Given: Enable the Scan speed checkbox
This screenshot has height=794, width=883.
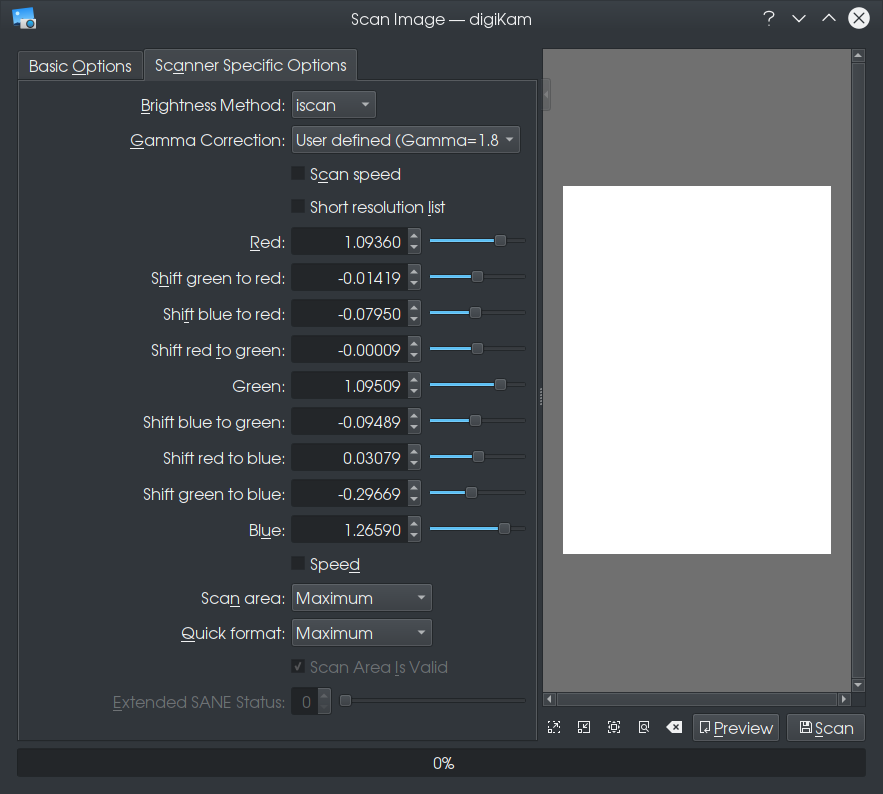Looking at the screenshot, I should tap(298, 173).
